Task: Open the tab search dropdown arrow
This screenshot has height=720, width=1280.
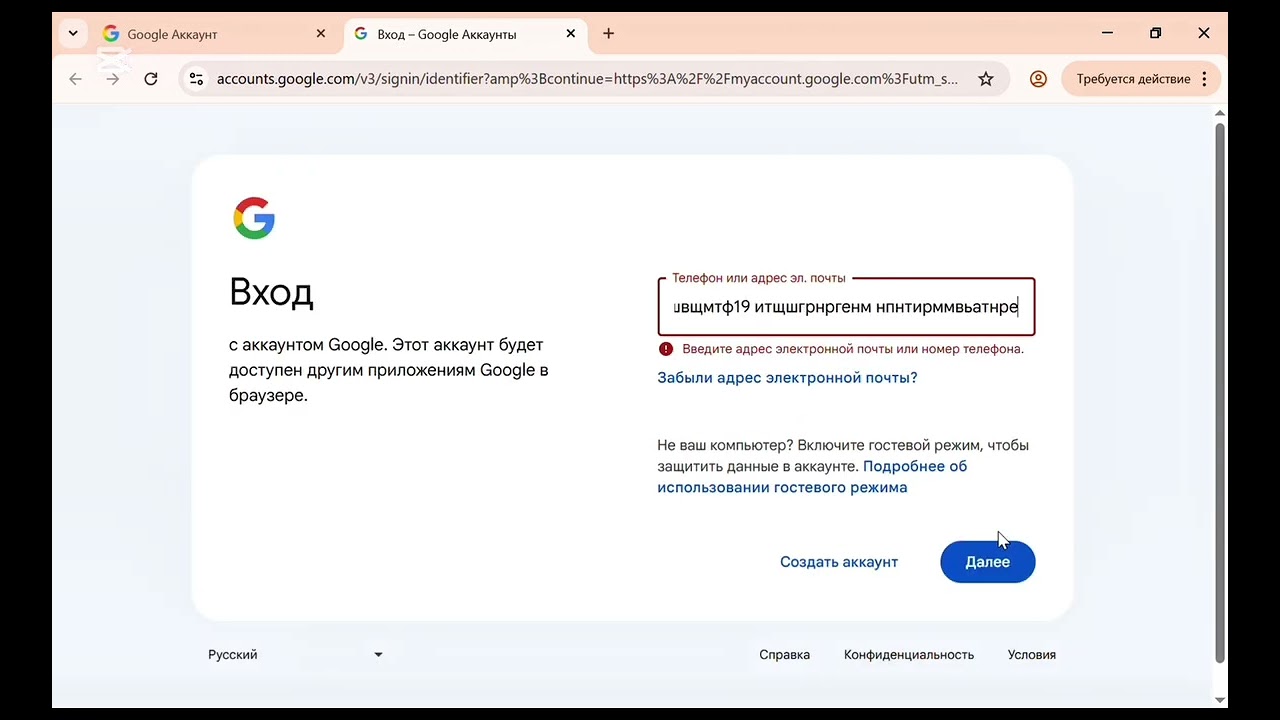Action: tap(73, 33)
